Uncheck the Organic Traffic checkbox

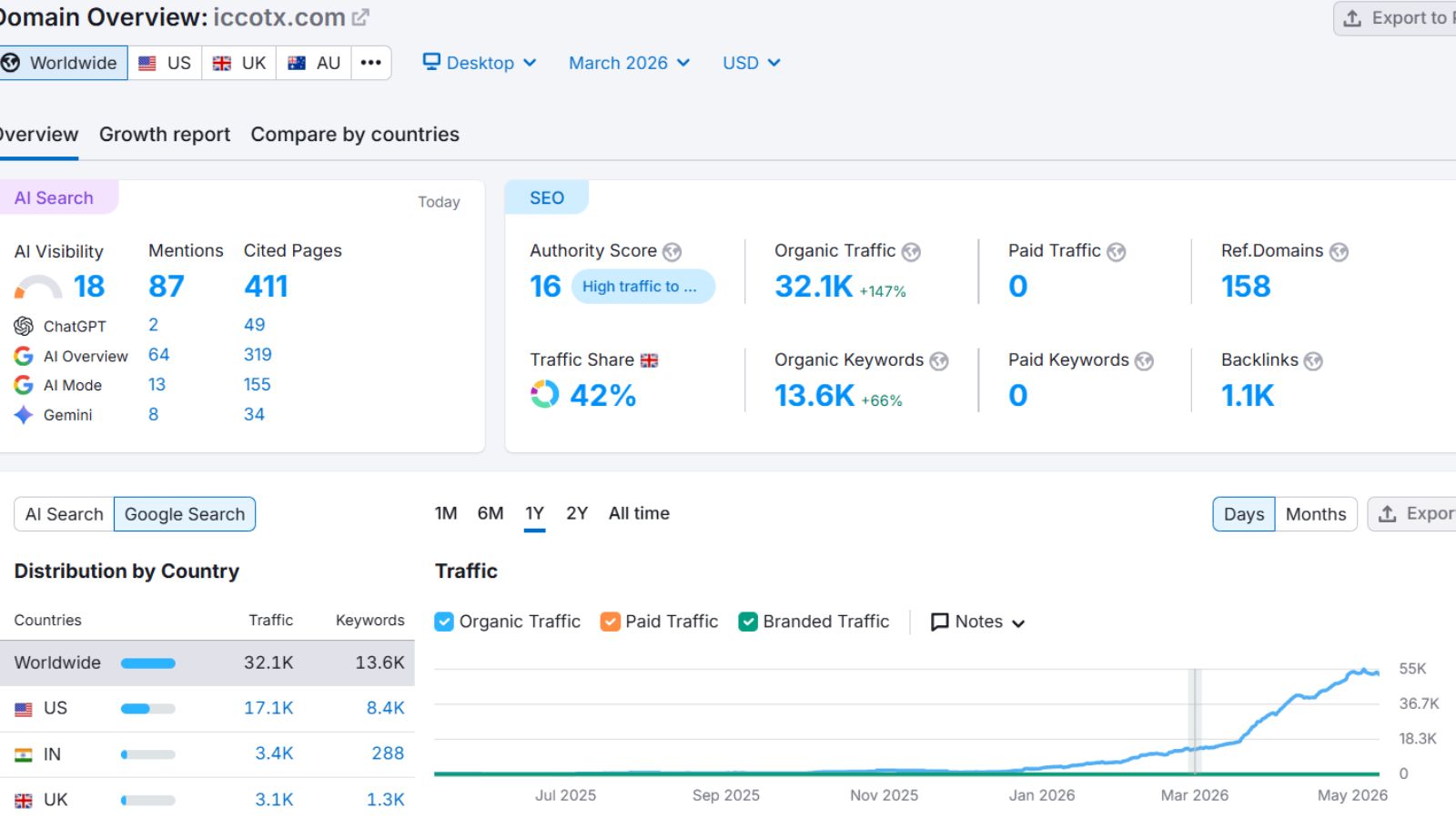(x=444, y=622)
